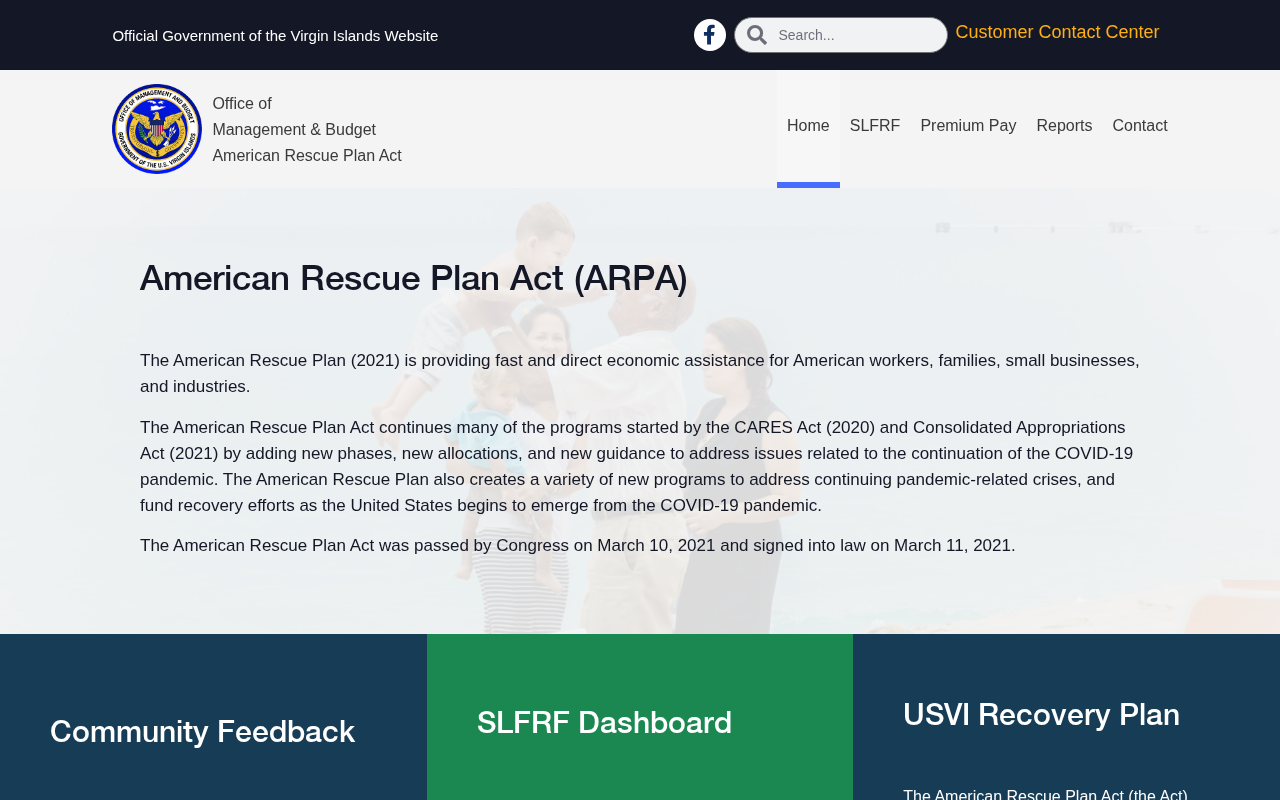Click the sentence about March 11, 2021 signing
Screen dimensions: 1280x800
578,546
